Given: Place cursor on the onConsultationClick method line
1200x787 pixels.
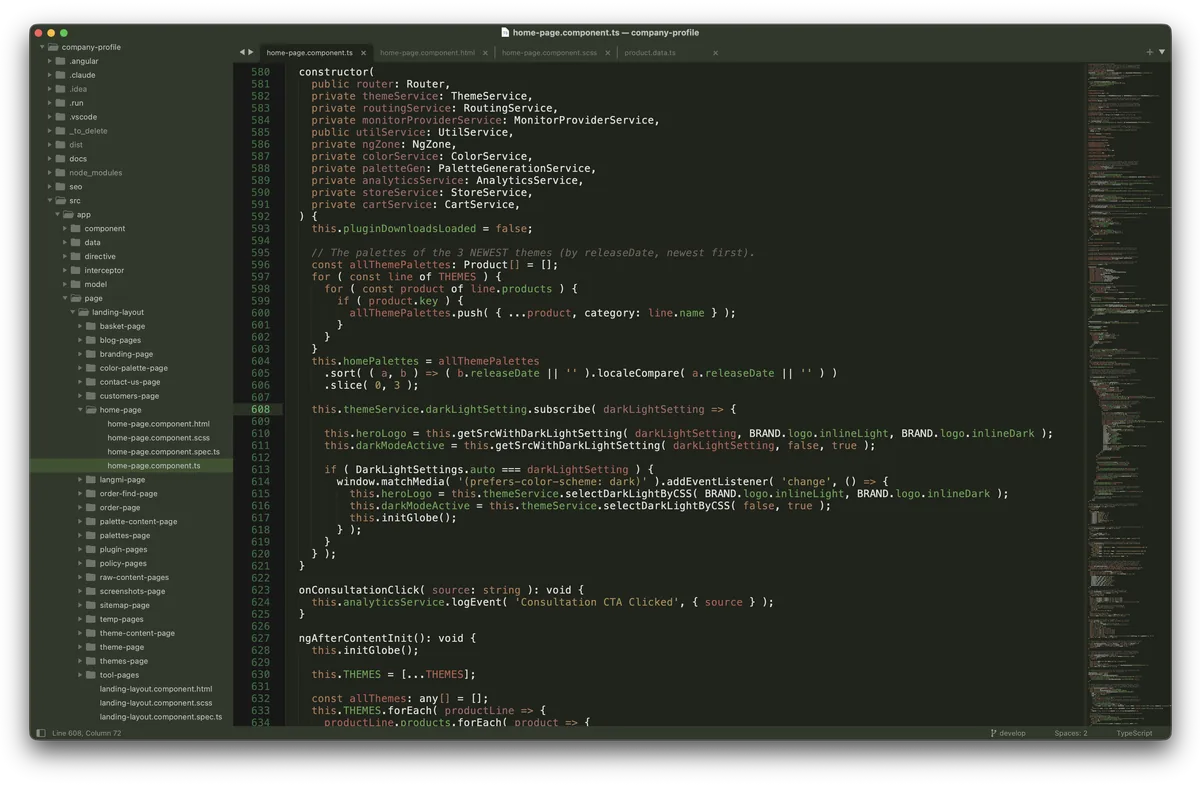Looking at the screenshot, I should coord(441,590).
